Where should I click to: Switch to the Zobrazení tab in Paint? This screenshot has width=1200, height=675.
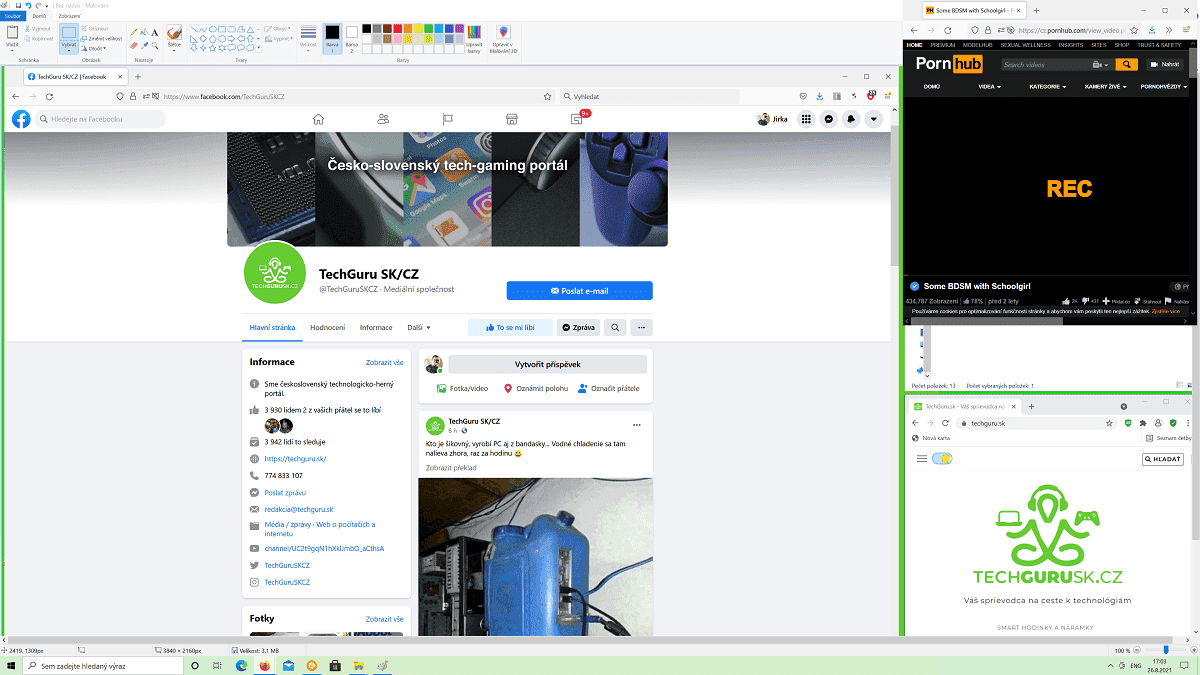[x=69, y=16]
